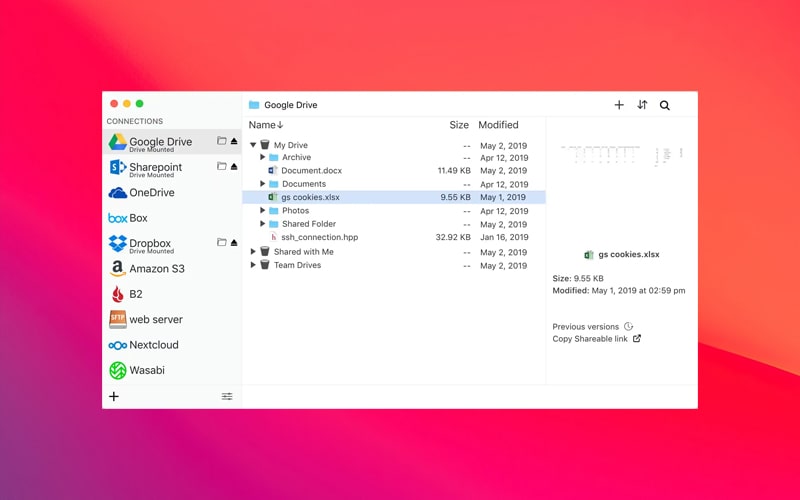Image resolution: width=800 pixels, height=500 pixels.
Task: Open the transfers up-down arrows icon
Action: [642, 105]
